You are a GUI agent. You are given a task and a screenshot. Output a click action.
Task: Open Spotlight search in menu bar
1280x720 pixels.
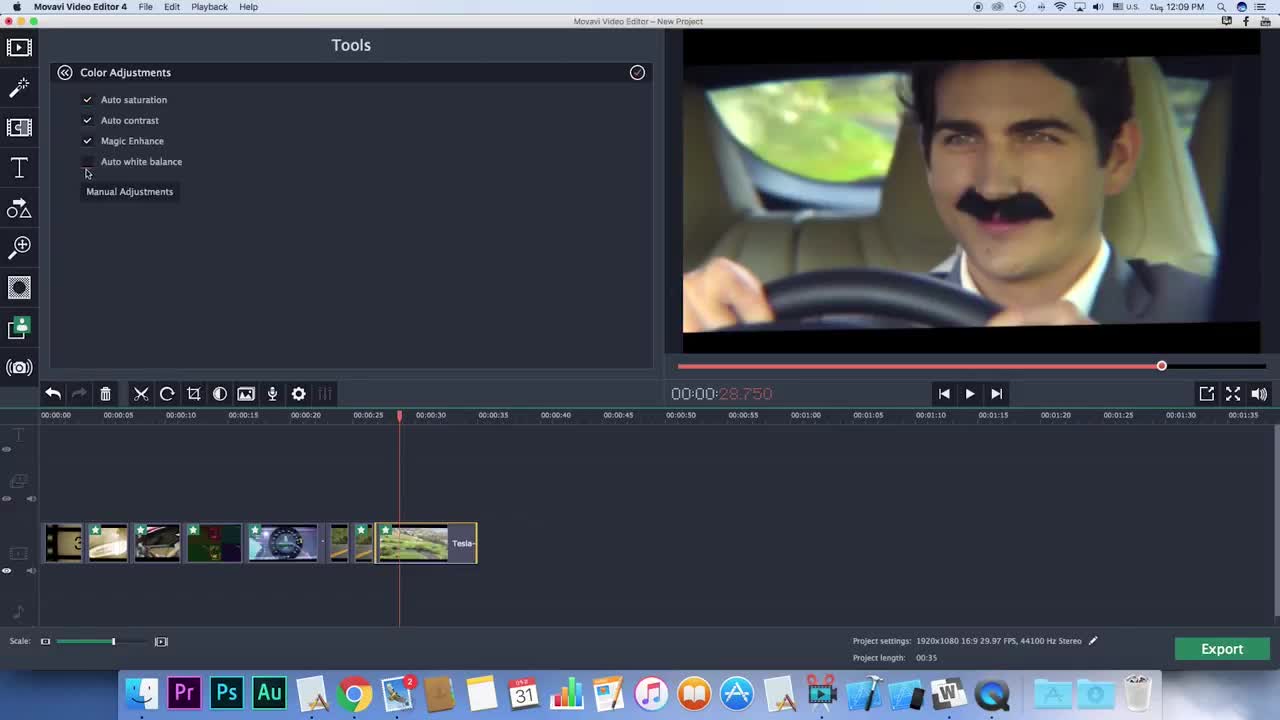tap(1221, 7)
